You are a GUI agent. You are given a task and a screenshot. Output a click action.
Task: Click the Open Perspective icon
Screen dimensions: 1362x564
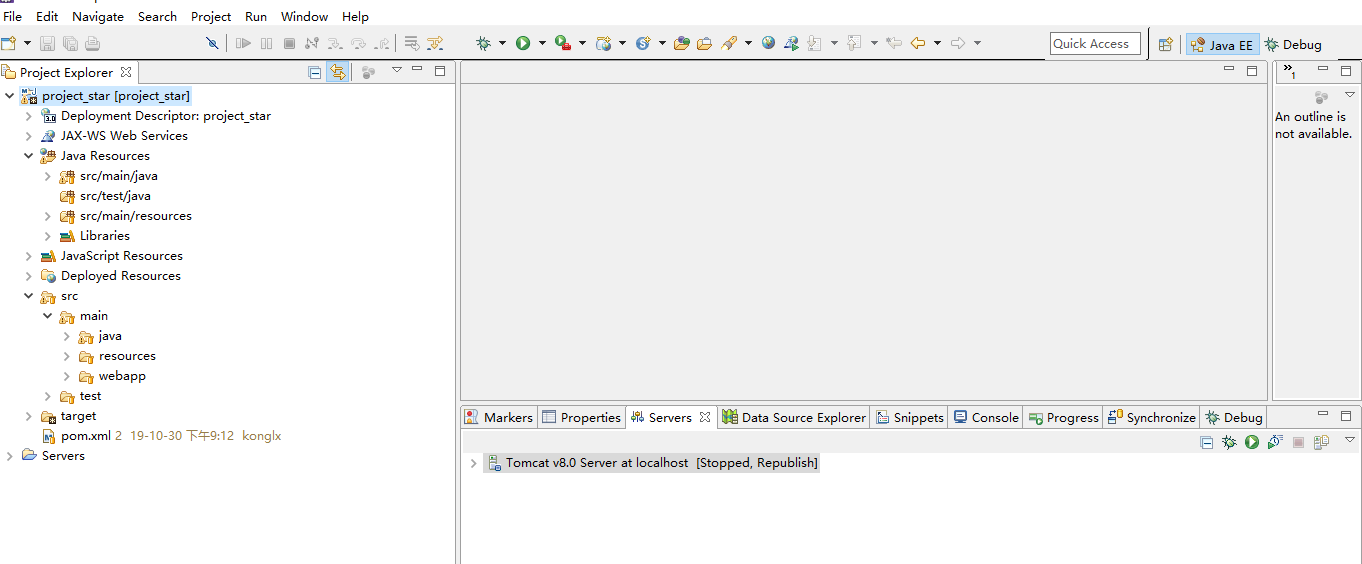pyautogui.click(x=1165, y=44)
